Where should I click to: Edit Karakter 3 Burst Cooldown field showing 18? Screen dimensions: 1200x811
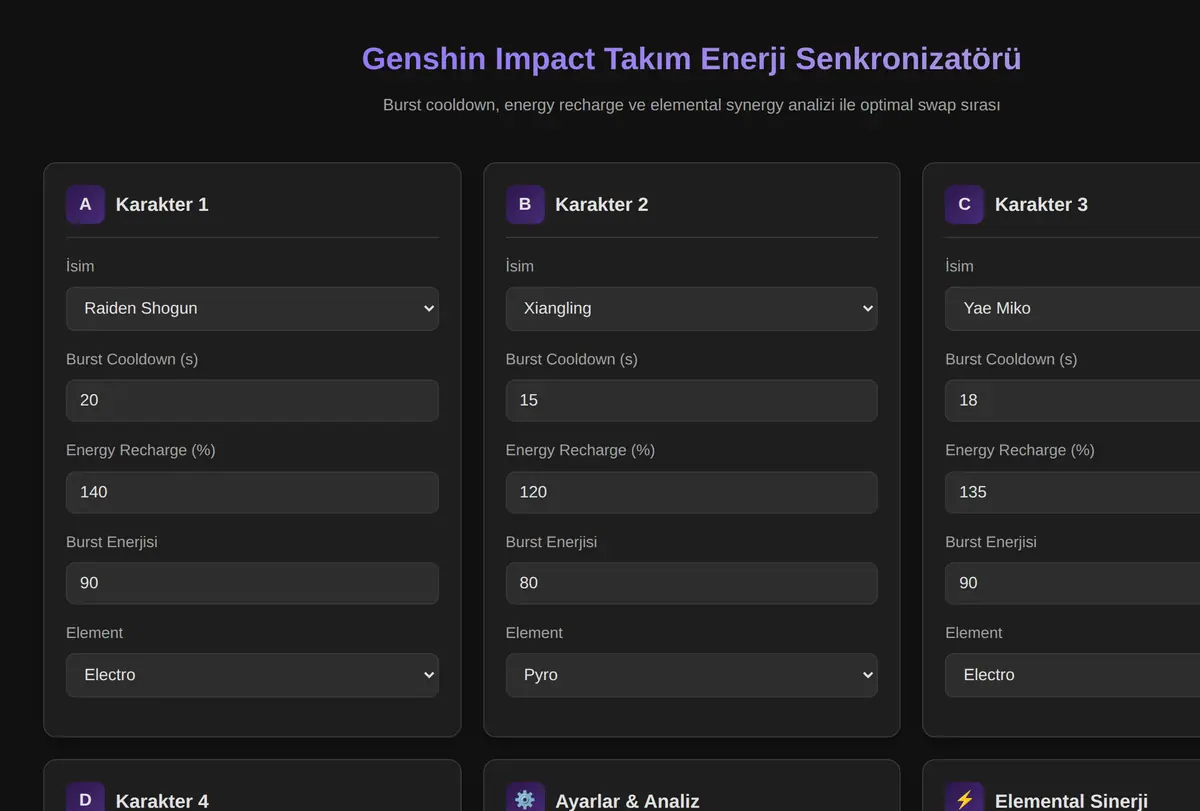[x=1072, y=400]
